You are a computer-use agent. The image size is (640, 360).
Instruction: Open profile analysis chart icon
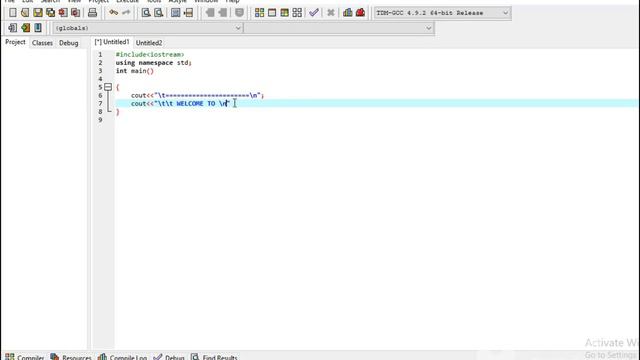point(347,13)
